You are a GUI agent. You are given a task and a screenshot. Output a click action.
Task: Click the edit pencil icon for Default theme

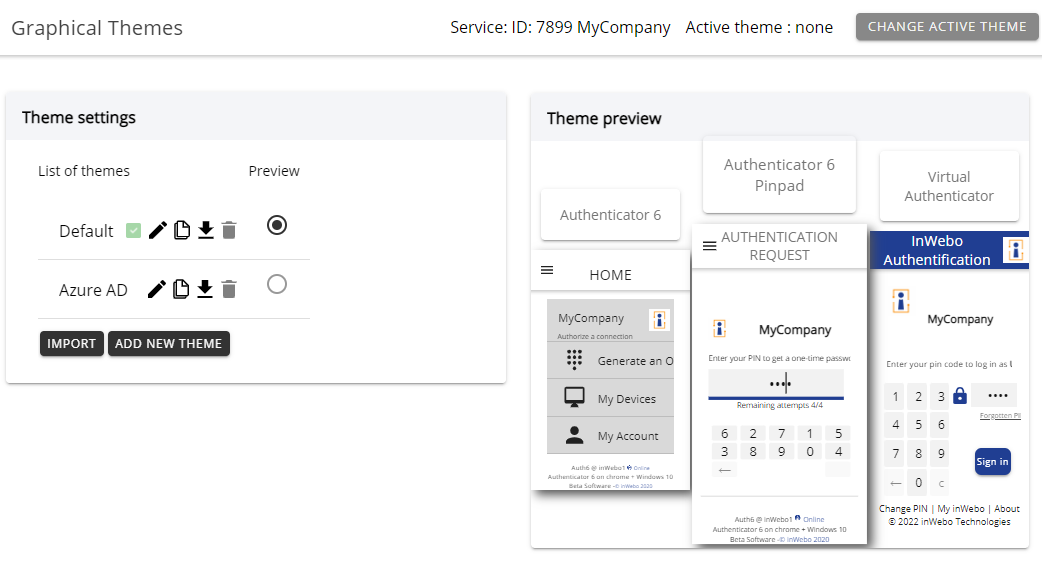click(157, 231)
